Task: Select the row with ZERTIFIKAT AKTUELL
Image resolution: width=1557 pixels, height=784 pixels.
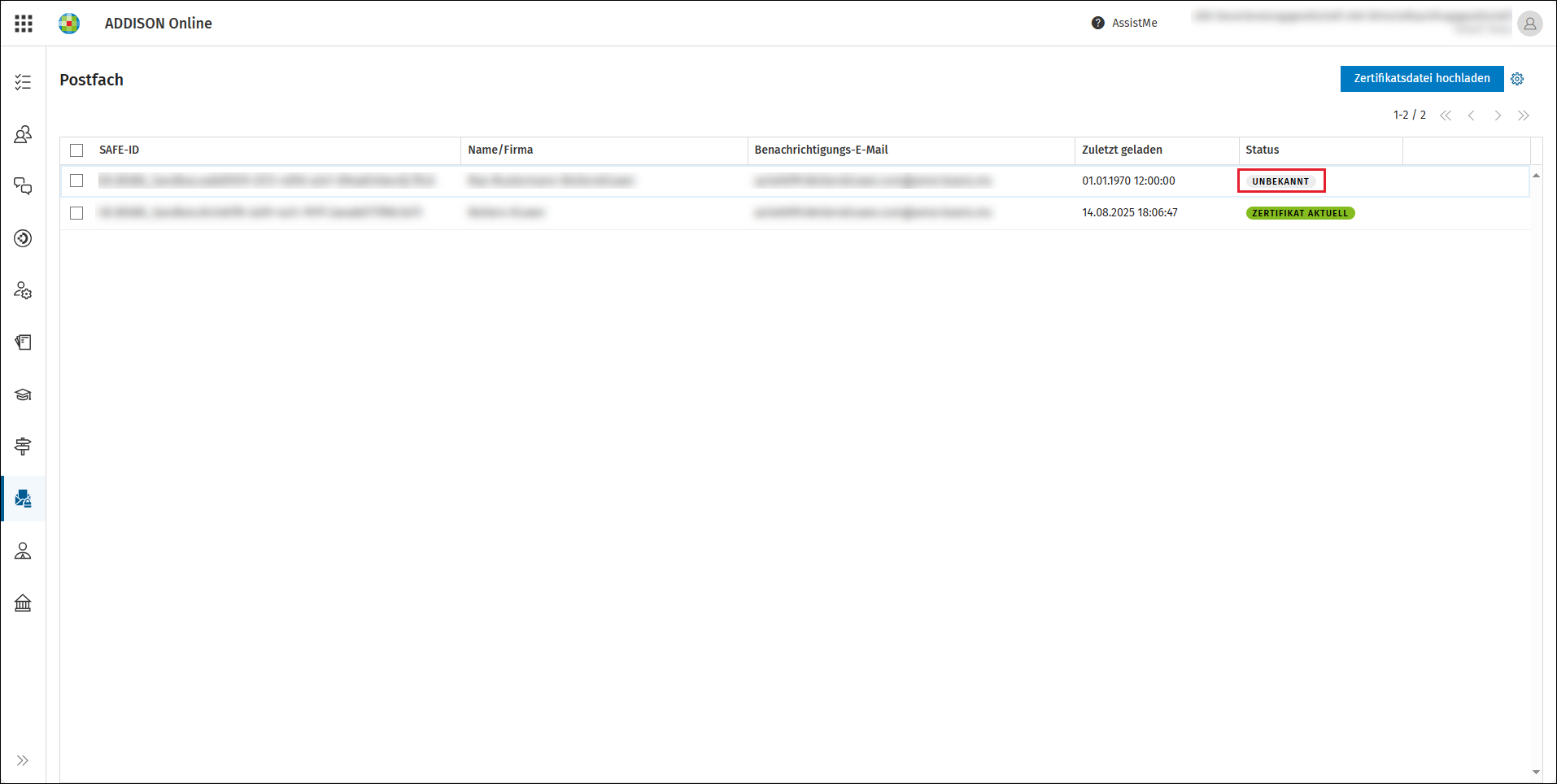Action: coord(76,213)
